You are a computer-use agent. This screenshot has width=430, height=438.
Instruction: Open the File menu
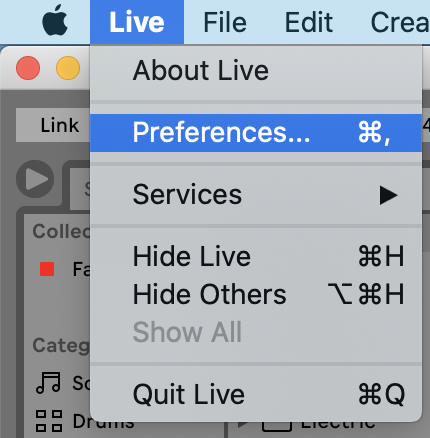(x=225, y=22)
